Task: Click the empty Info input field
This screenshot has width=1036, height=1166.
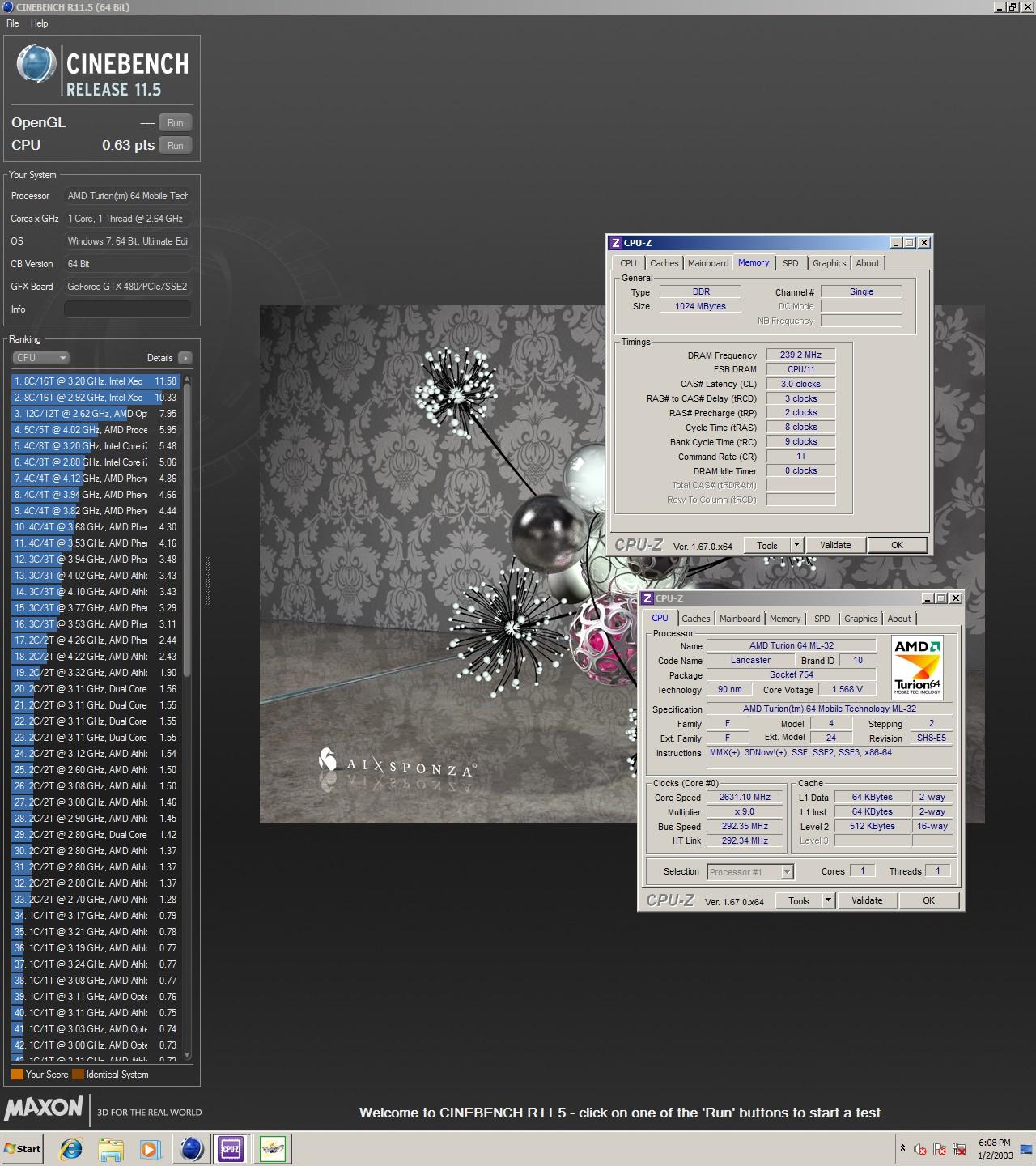Action: [128, 309]
